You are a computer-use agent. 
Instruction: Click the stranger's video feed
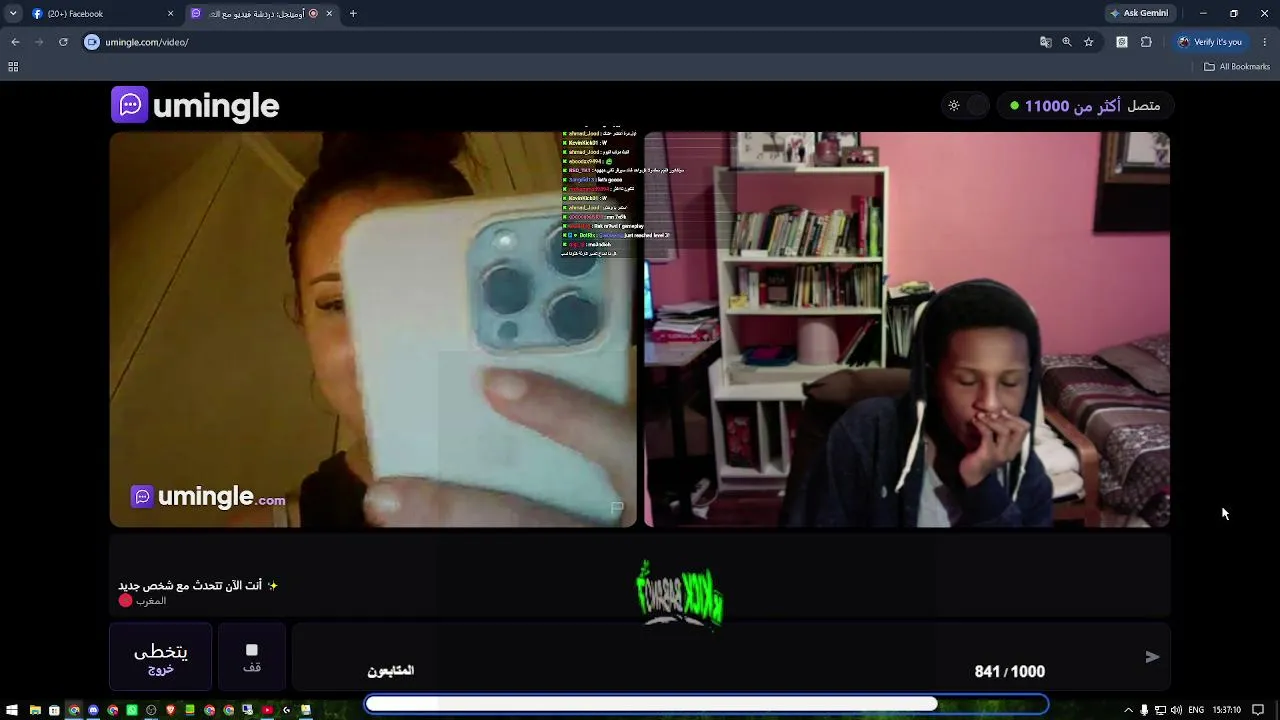(373, 329)
